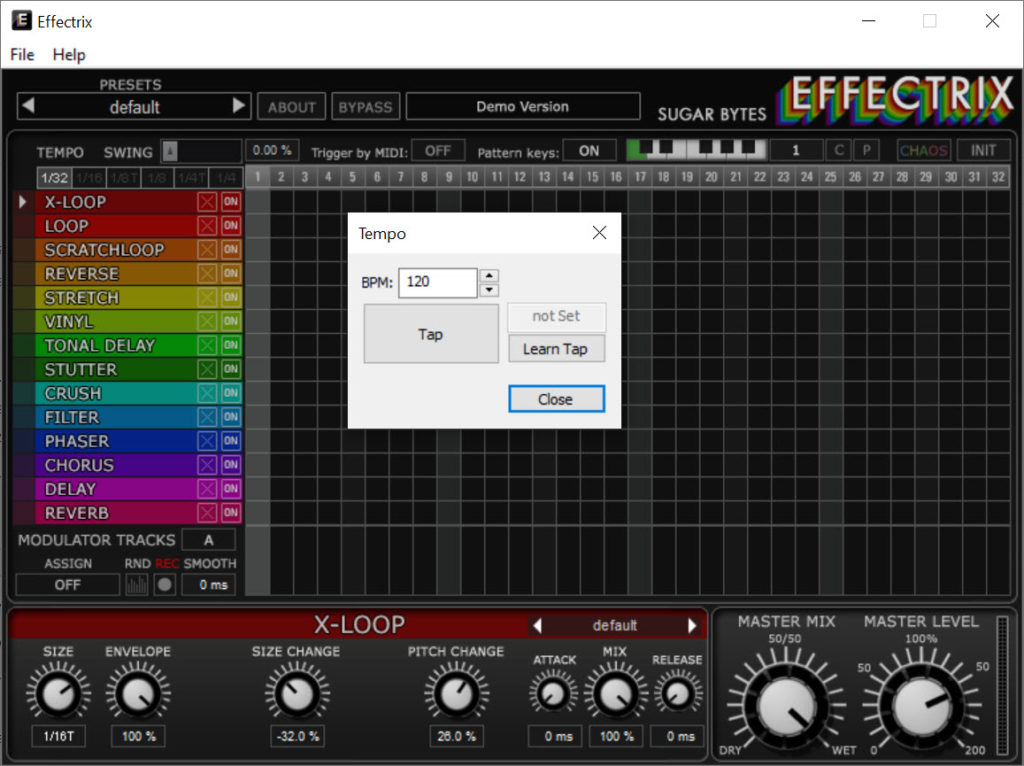Click the modulator record button
This screenshot has width=1024, height=766.
pyautogui.click(x=164, y=585)
